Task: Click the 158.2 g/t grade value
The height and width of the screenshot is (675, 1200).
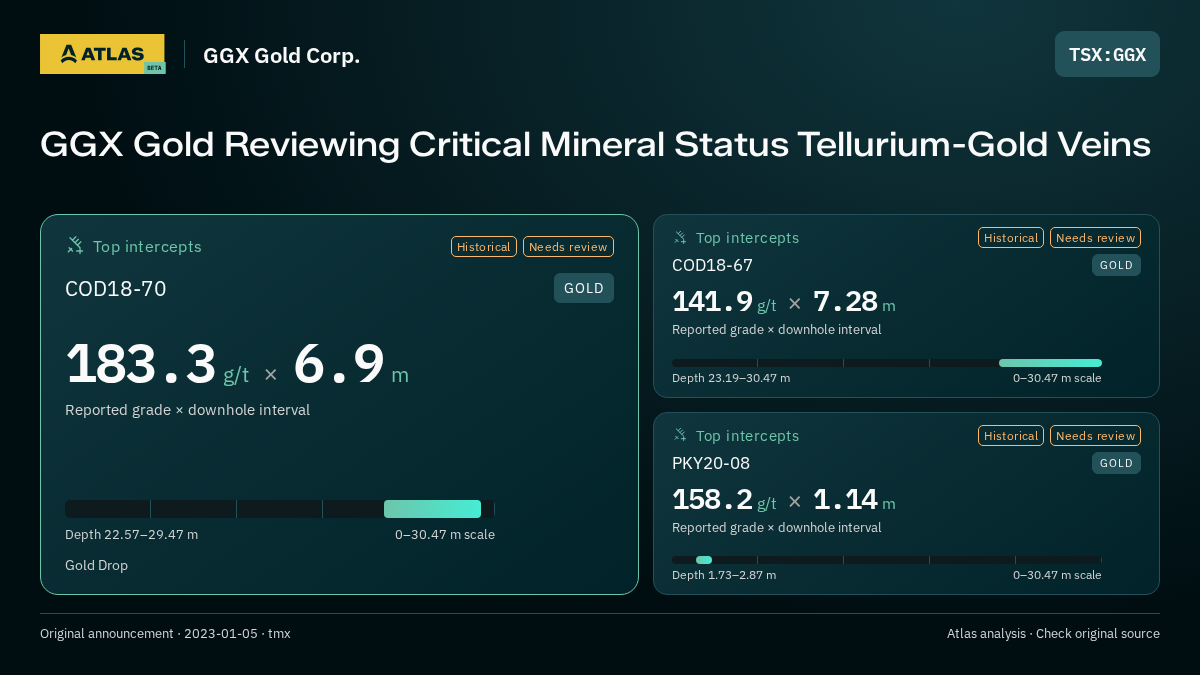Action: [x=724, y=499]
